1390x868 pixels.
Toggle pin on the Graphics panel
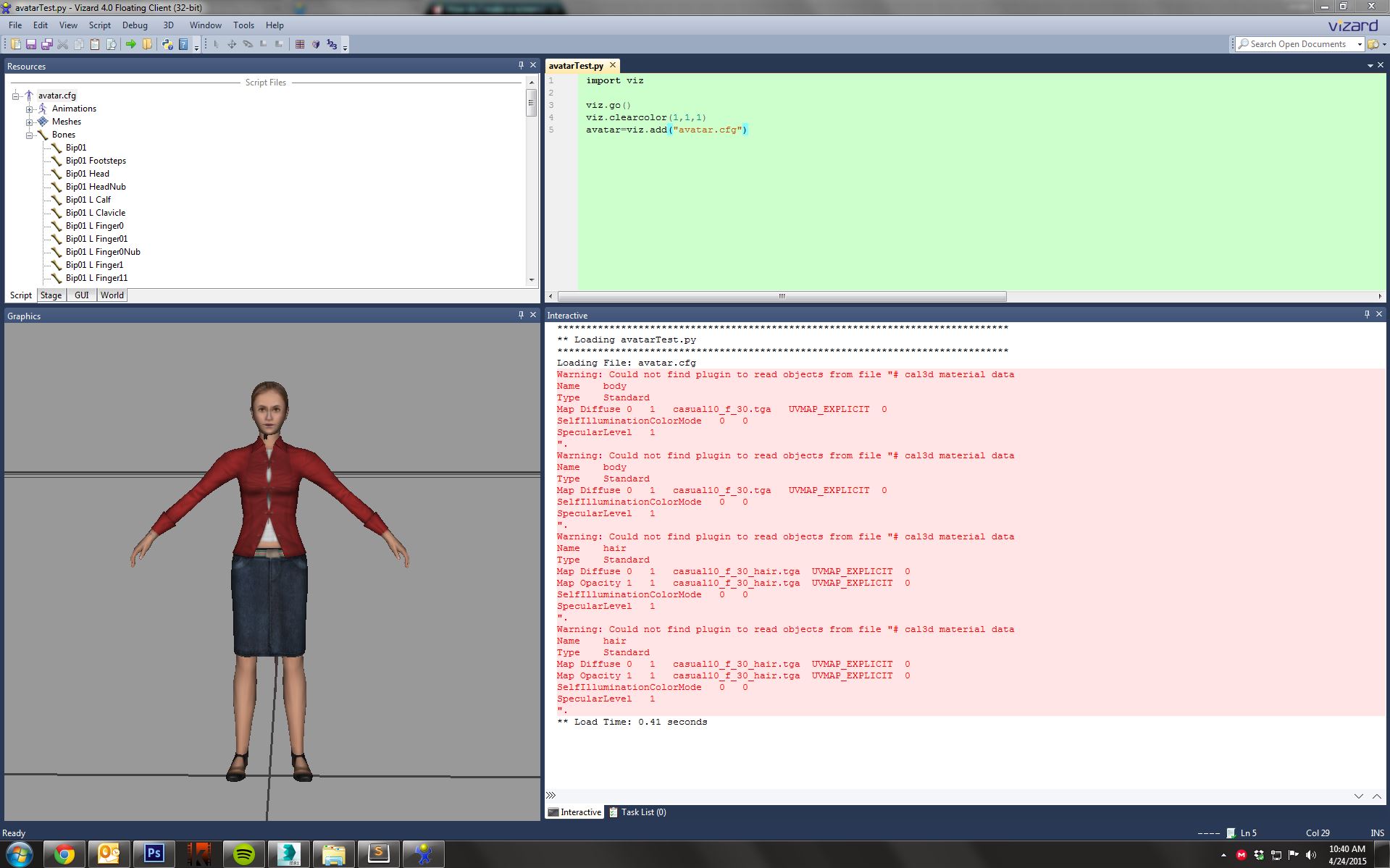521,315
